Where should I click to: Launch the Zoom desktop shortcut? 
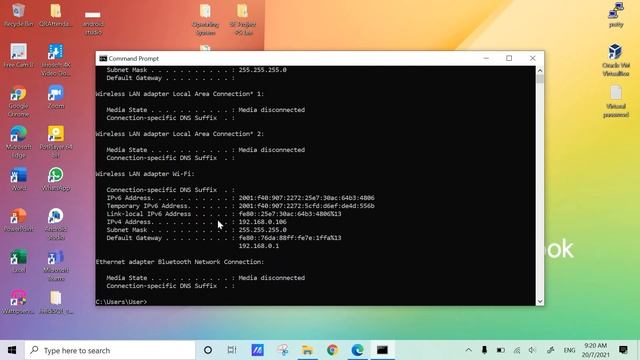(x=56, y=97)
